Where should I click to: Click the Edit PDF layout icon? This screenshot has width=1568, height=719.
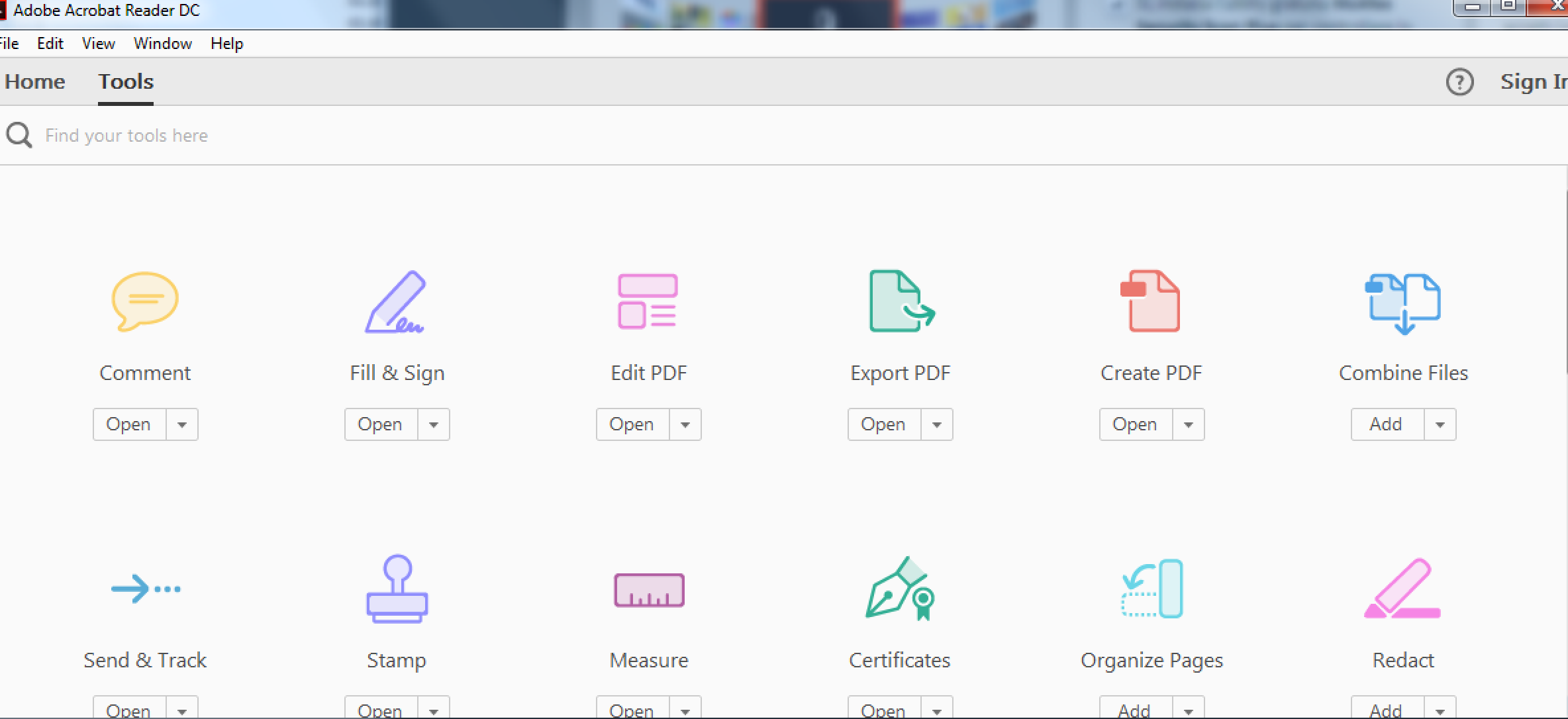click(x=648, y=301)
